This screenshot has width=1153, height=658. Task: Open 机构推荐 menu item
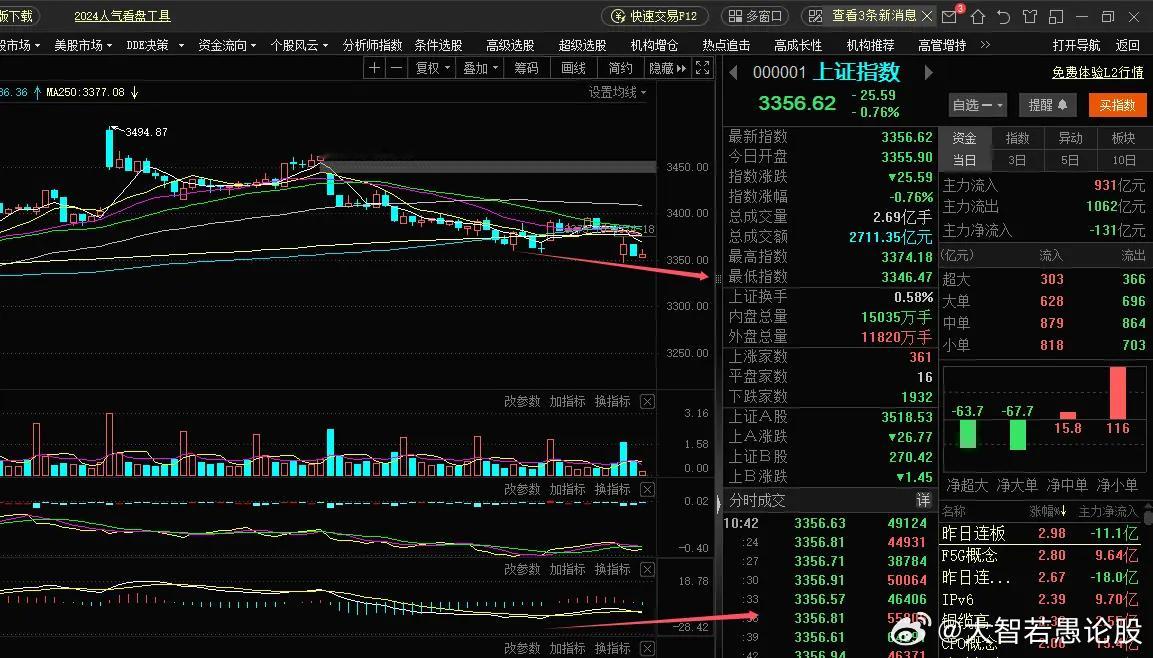pyautogui.click(x=871, y=45)
